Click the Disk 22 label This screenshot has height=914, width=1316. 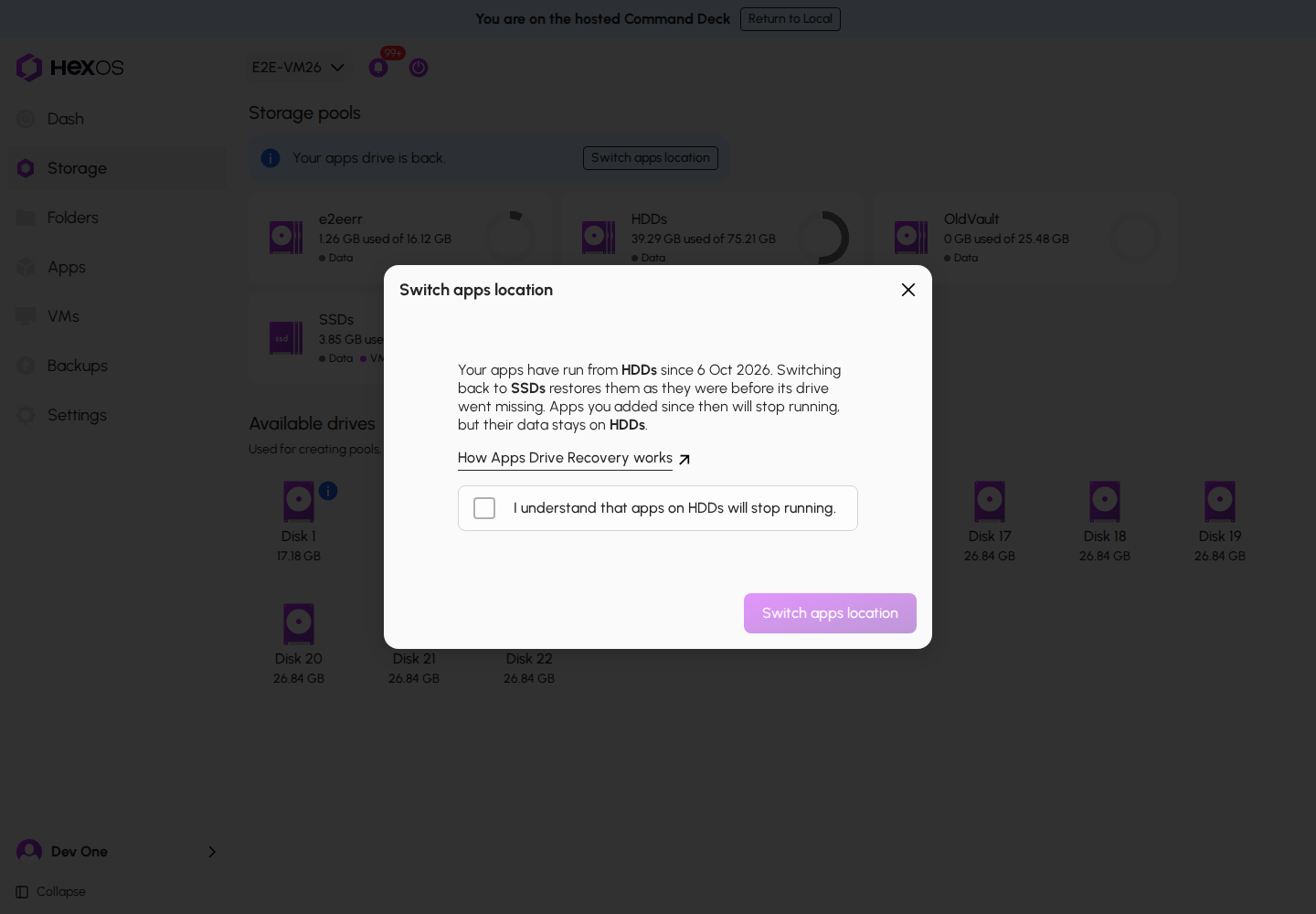[x=529, y=659]
